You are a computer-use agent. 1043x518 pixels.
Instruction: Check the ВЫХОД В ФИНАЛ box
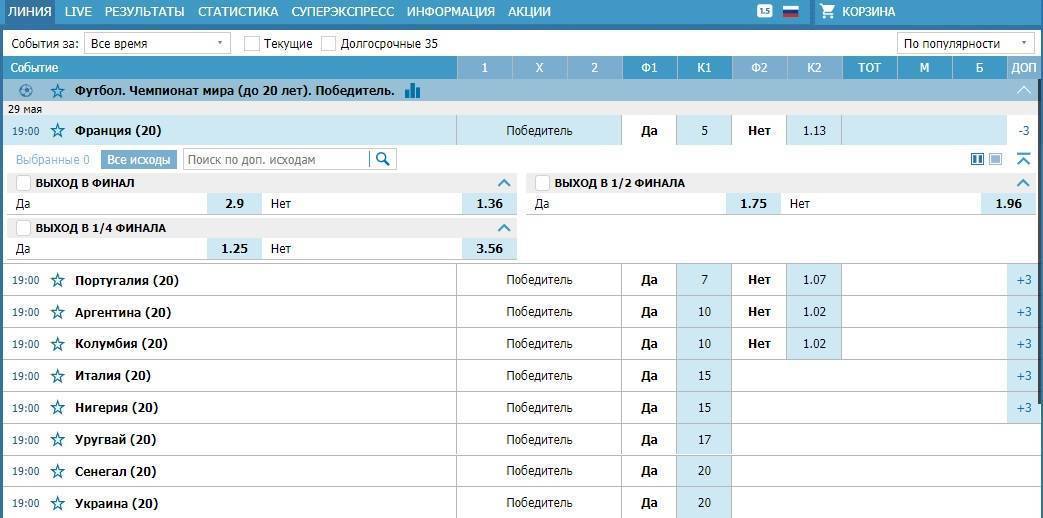24,183
